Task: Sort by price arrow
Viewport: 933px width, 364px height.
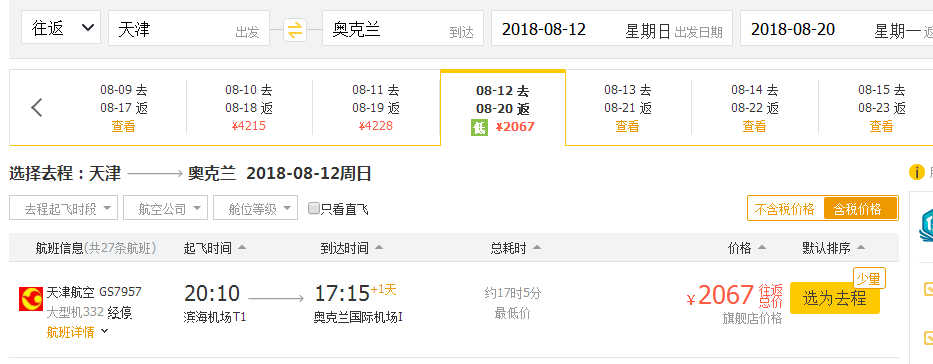Action: pyautogui.click(x=762, y=248)
